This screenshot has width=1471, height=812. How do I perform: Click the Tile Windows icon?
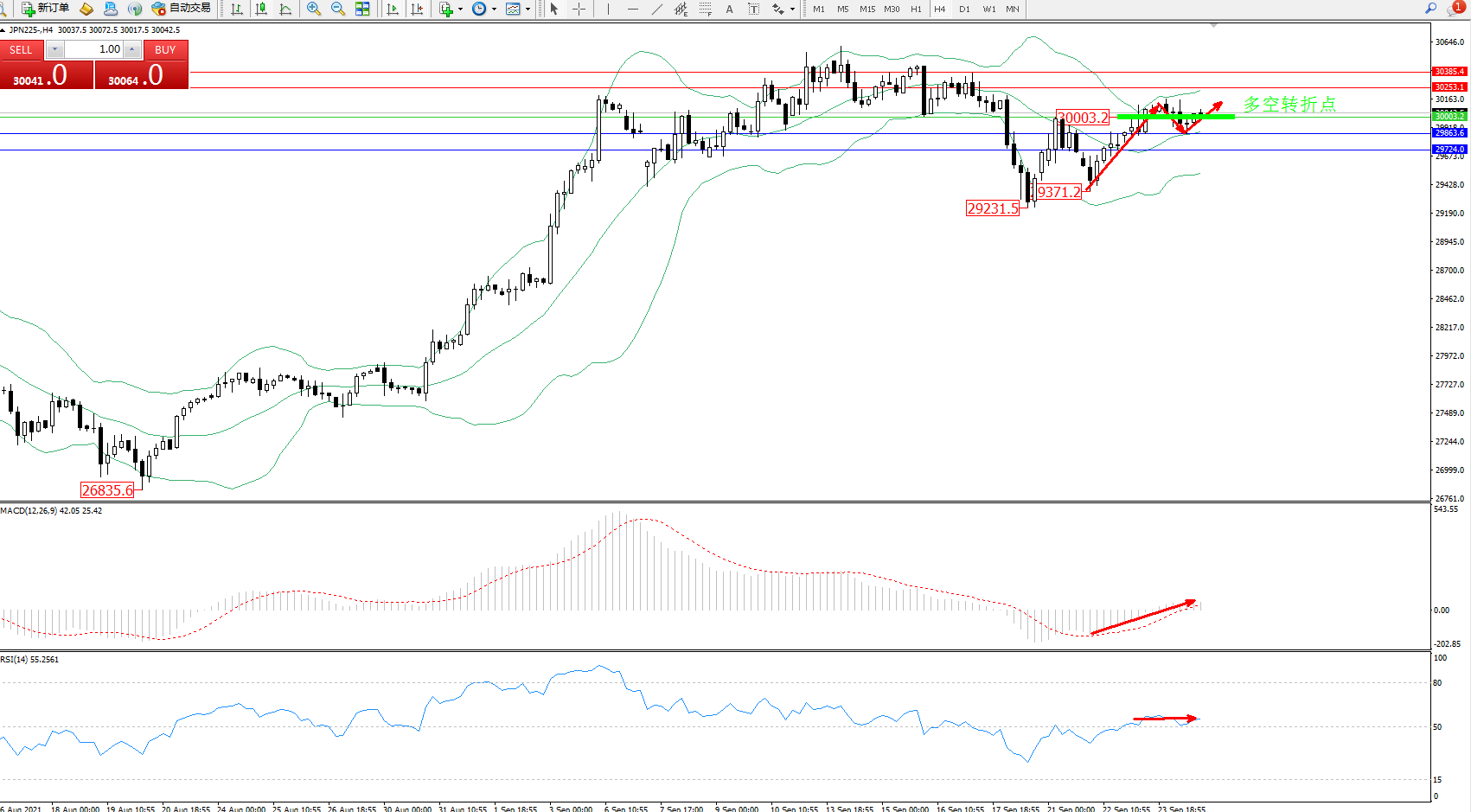362,9
